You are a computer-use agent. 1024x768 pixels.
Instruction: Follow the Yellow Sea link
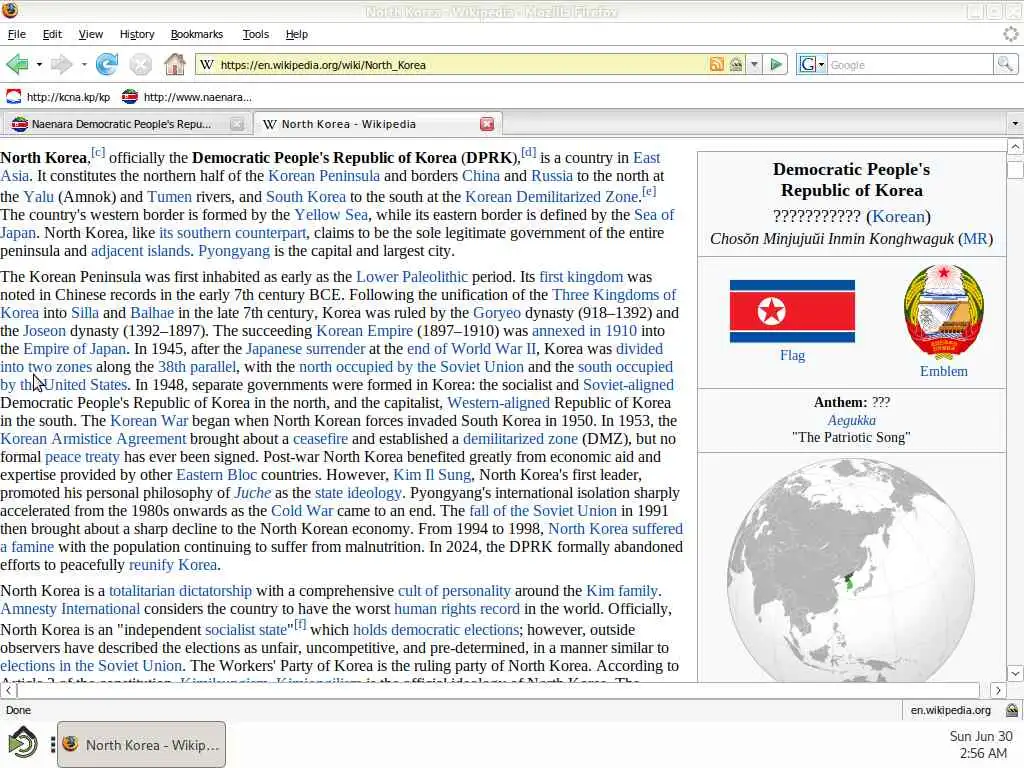331,214
